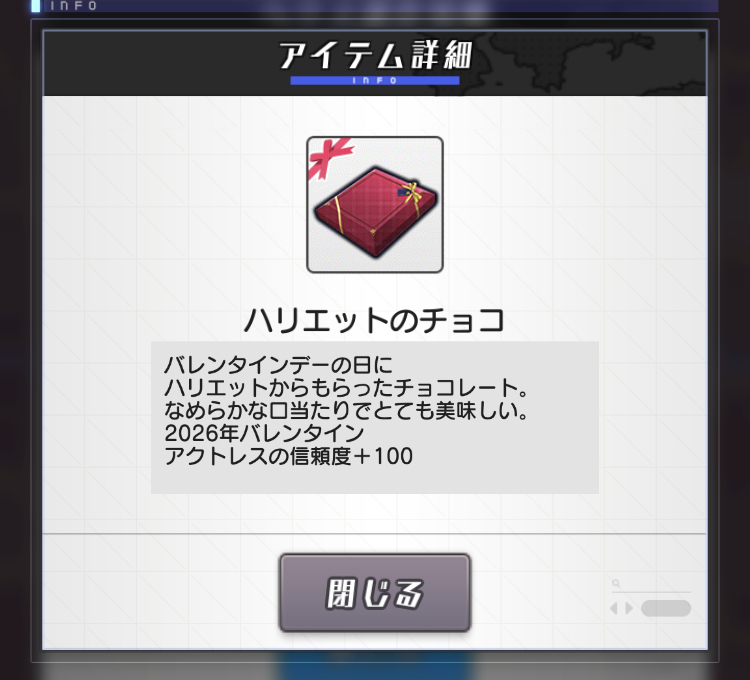Click the アクトレスの信頼度+100 effect line
Viewport: 750px width, 680px height.
288,456
